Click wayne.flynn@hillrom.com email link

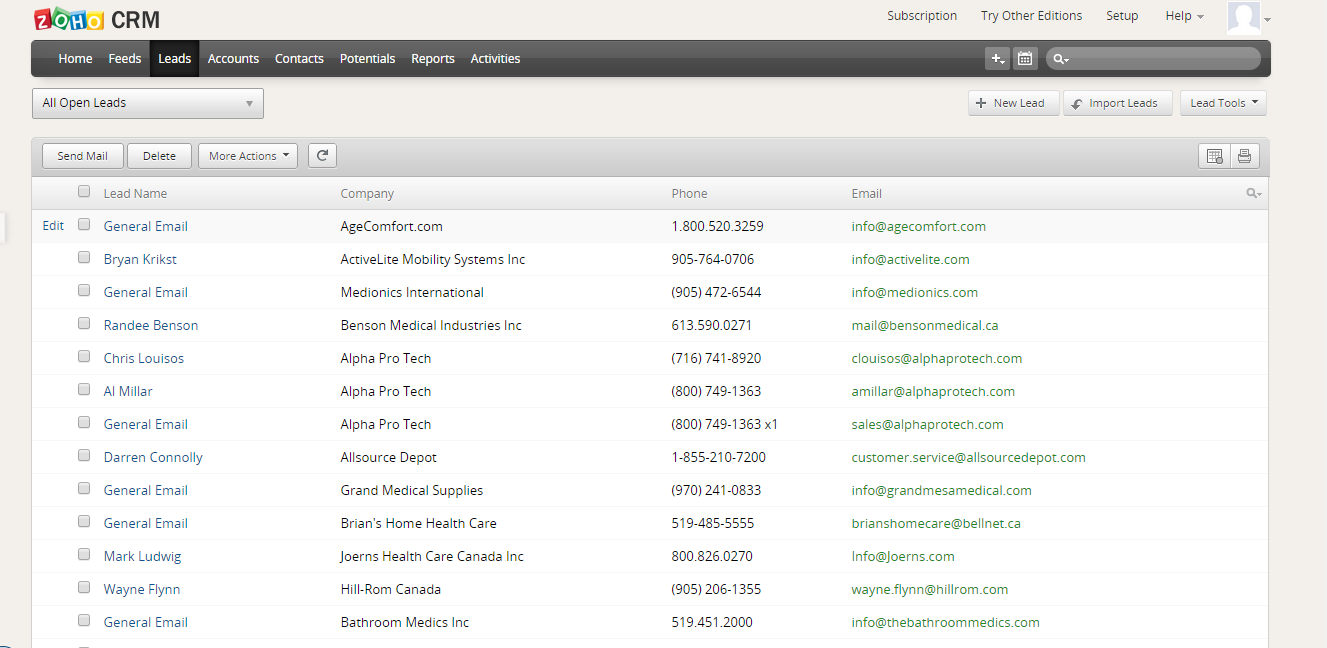pyautogui.click(x=930, y=589)
